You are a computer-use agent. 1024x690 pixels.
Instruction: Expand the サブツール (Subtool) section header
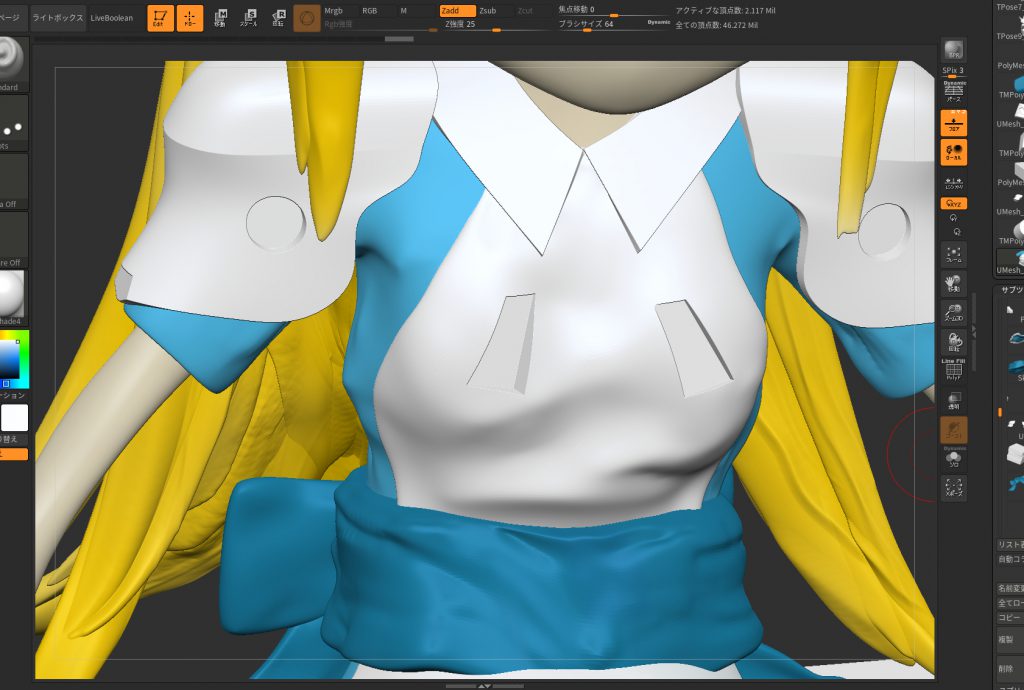(x=1011, y=290)
